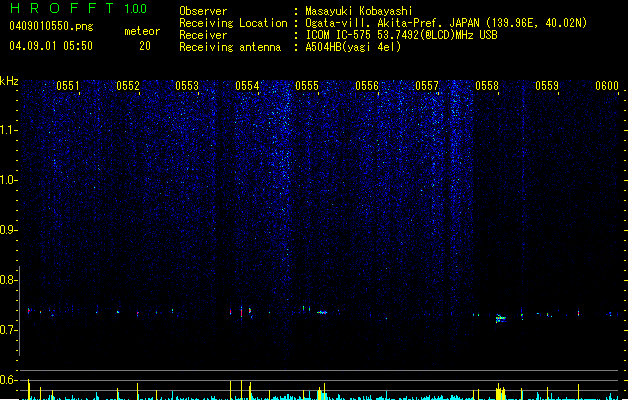Image resolution: width=629 pixels, height=400 pixels.
Task: Click the 1.0 frequency axis label
Action: (7, 180)
